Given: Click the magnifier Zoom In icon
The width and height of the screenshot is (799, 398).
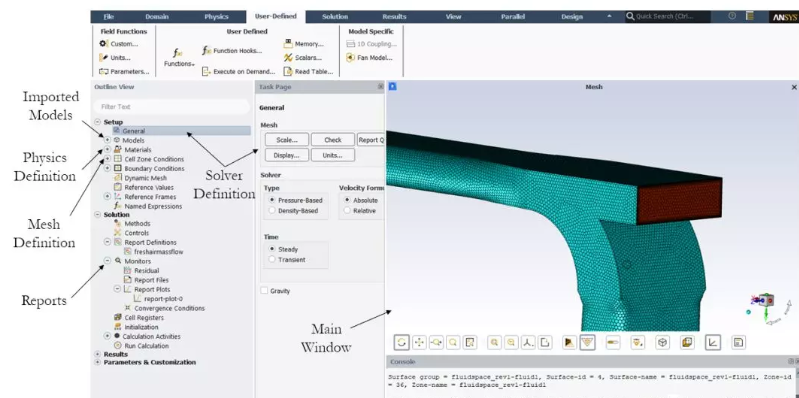Looking at the screenshot, I should 494,342.
